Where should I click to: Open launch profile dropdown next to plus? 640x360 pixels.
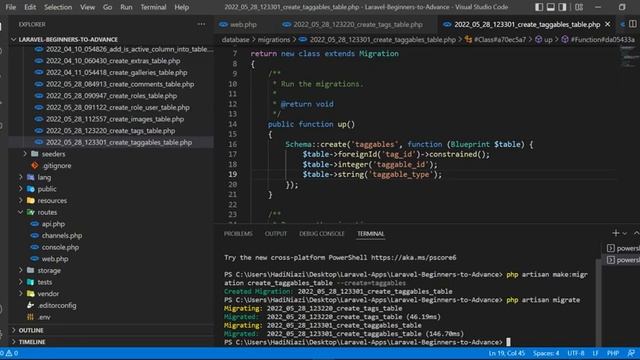(624, 233)
